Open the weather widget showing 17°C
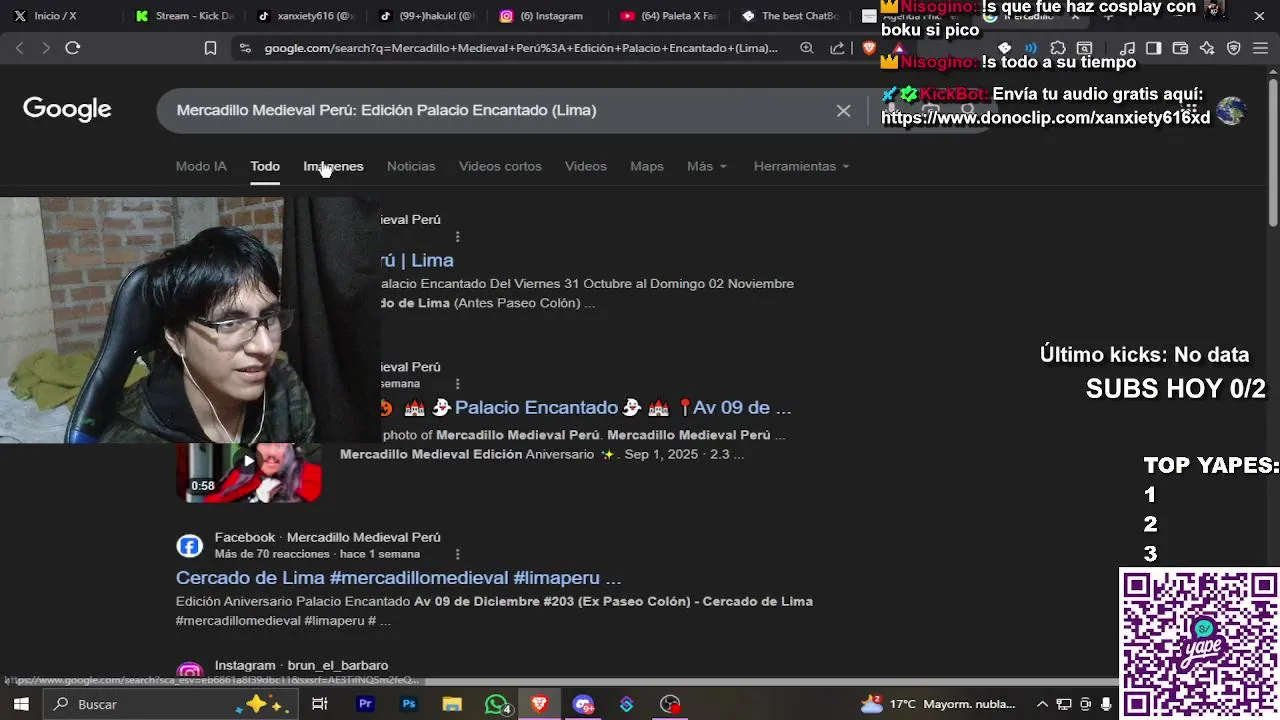Viewport: 1280px width, 720px height. [938, 704]
